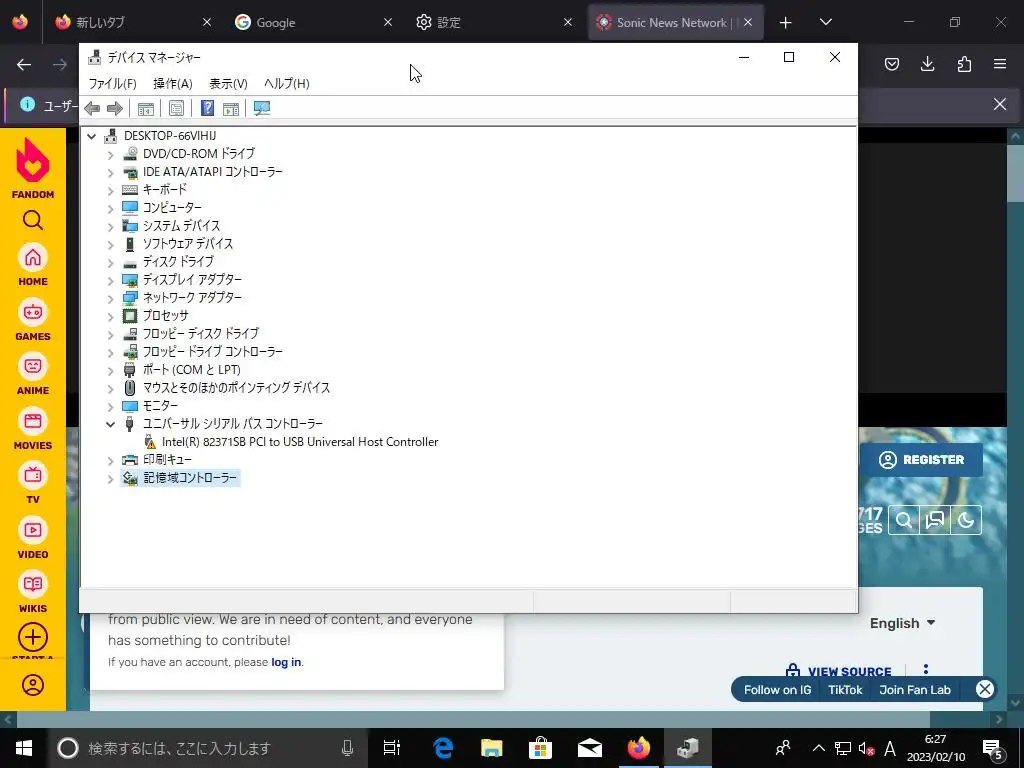Dismiss the Follow on IG banner
Screen dimensions: 1024x768
pos(985,689)
